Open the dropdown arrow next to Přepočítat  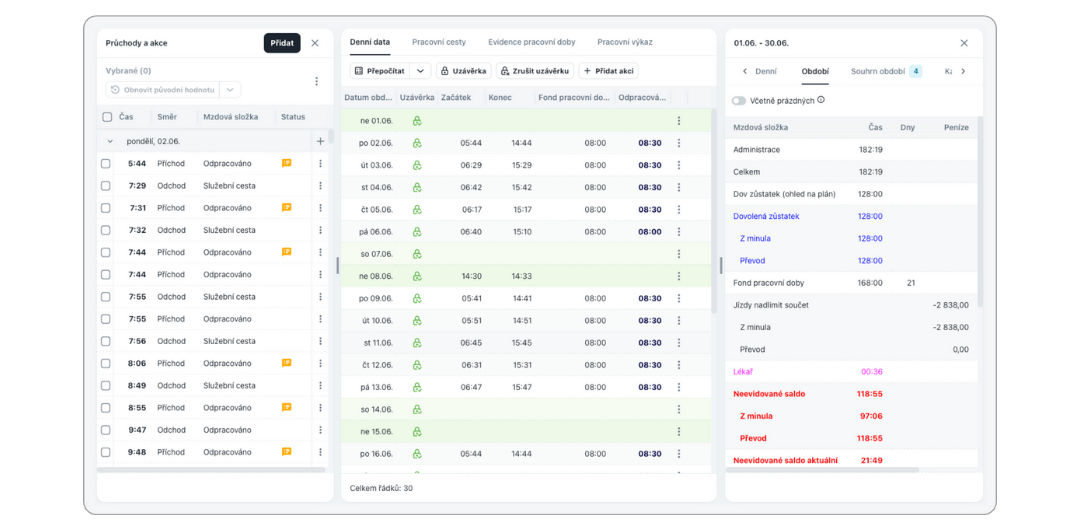420,71
